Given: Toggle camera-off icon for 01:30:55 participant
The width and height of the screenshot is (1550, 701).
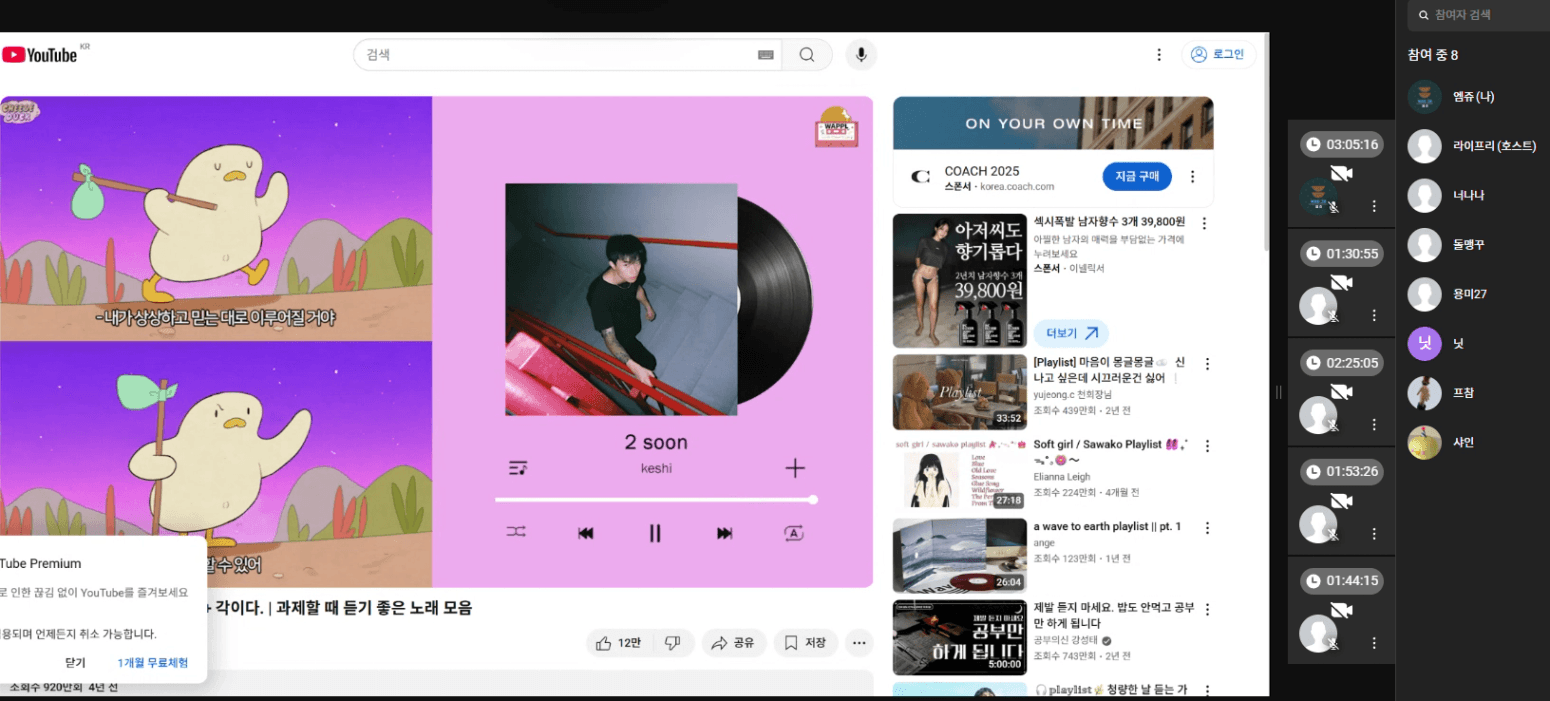Looking at the screenshot, I should tap(1341, 283).
